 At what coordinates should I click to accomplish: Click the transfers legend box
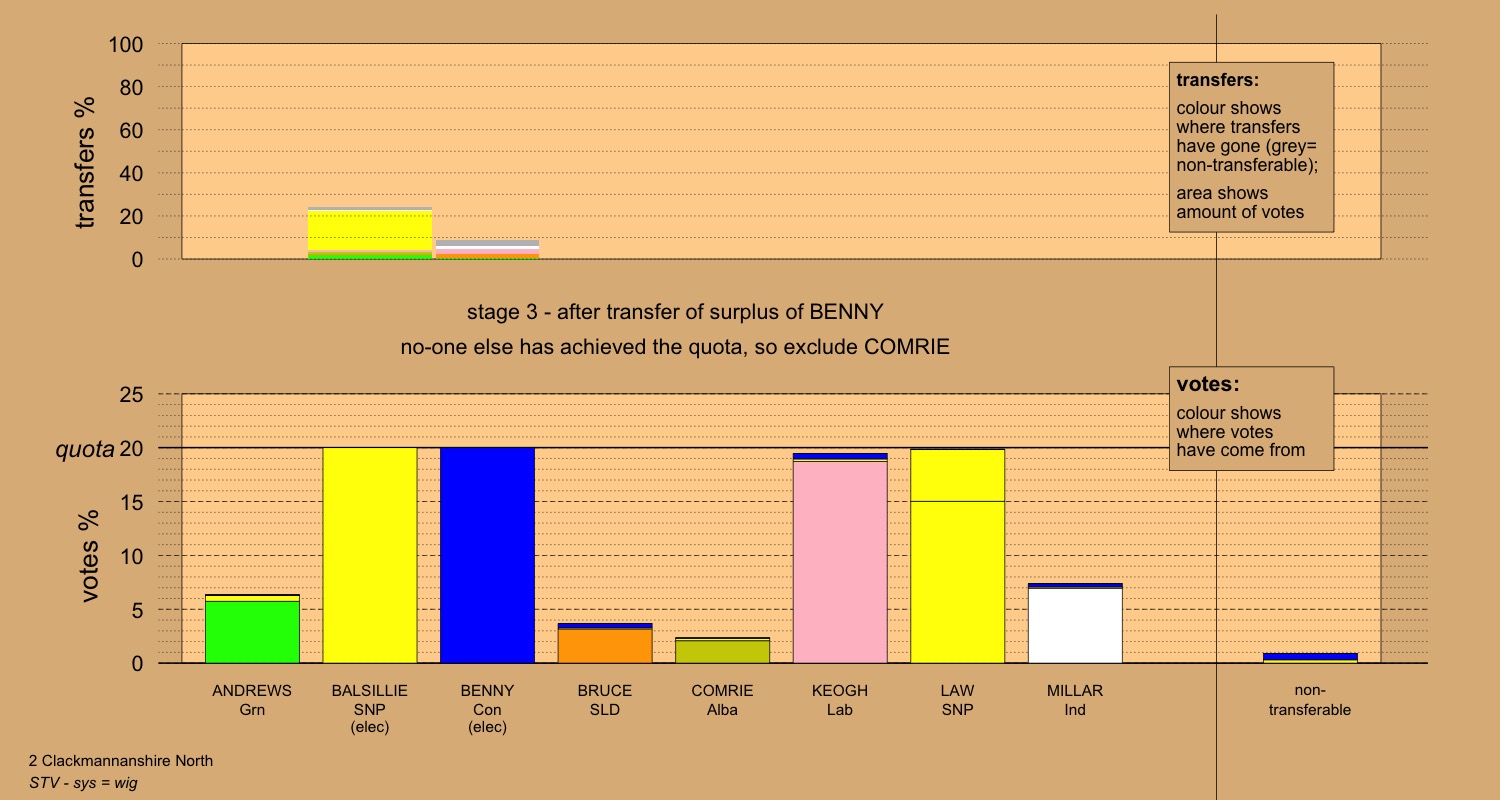click(1251, 147)
